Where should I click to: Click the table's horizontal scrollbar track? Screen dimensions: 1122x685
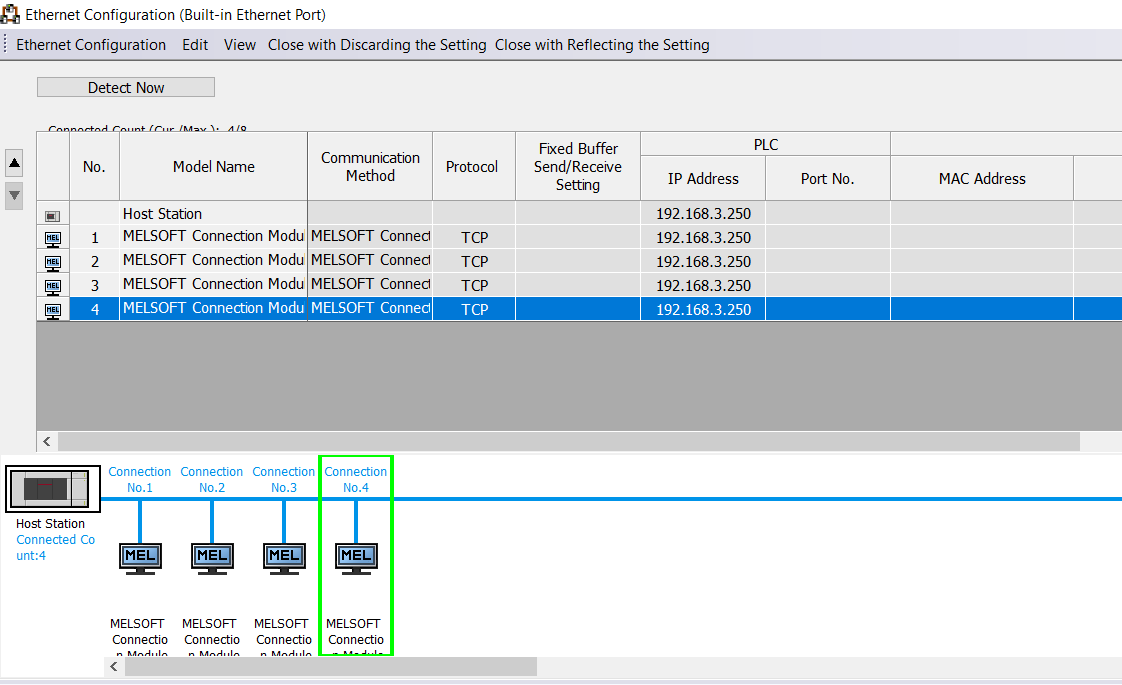click(569, 442)
